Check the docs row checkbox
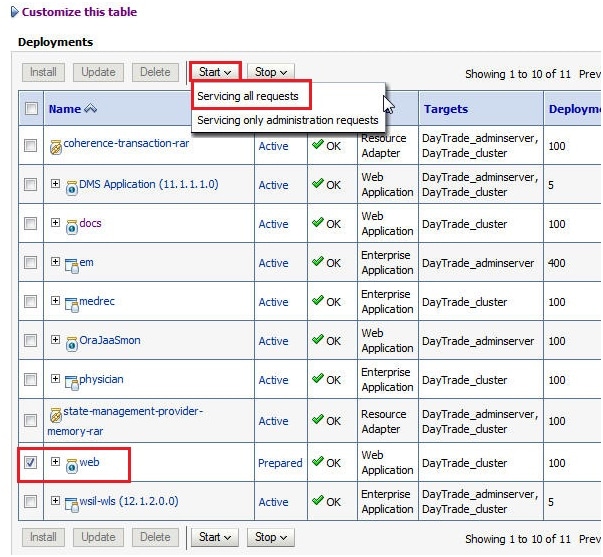Screen dimensions: 603x557 (30, 223)
